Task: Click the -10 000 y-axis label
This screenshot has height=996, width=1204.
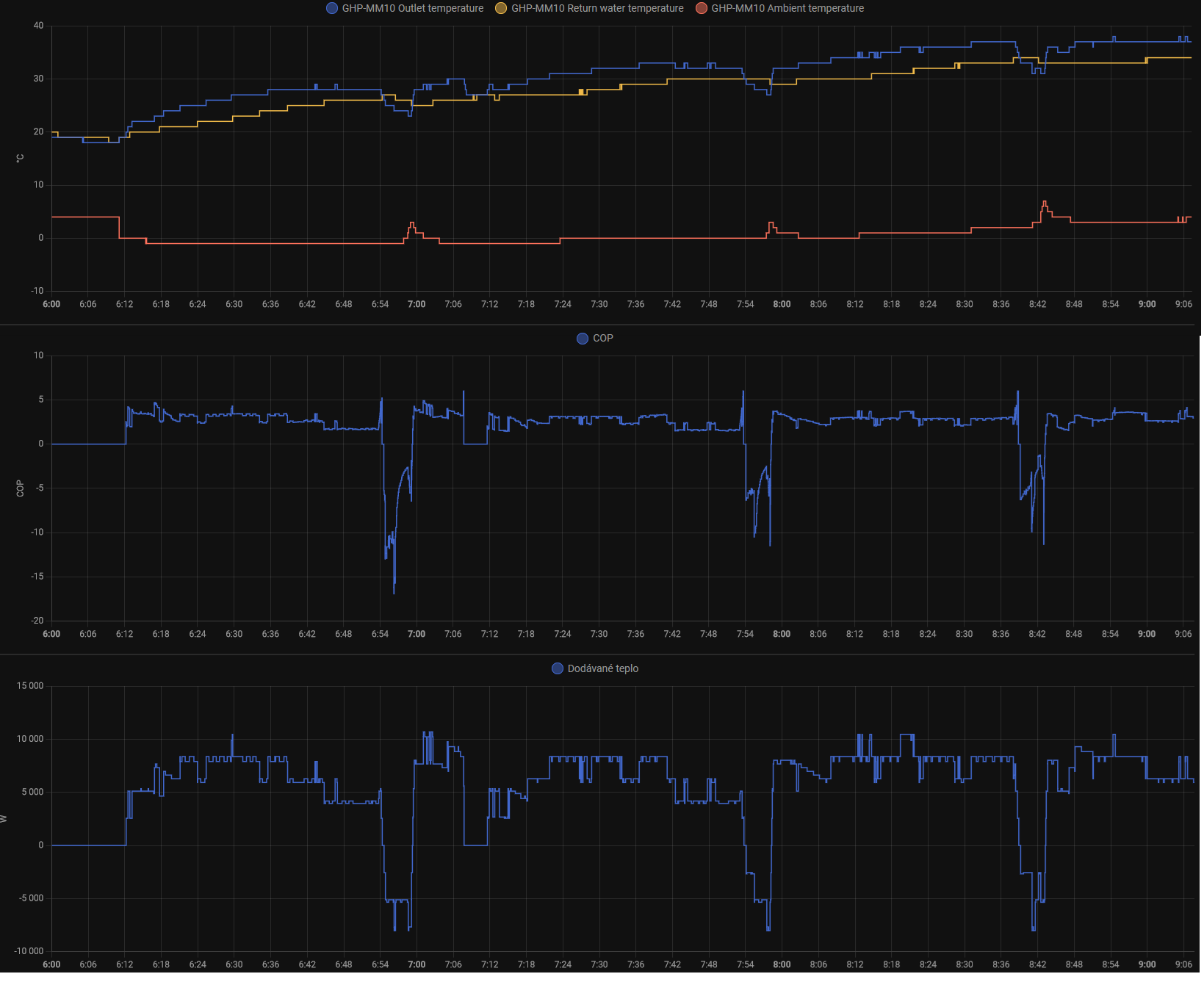Action: click(x=29, y=951)
